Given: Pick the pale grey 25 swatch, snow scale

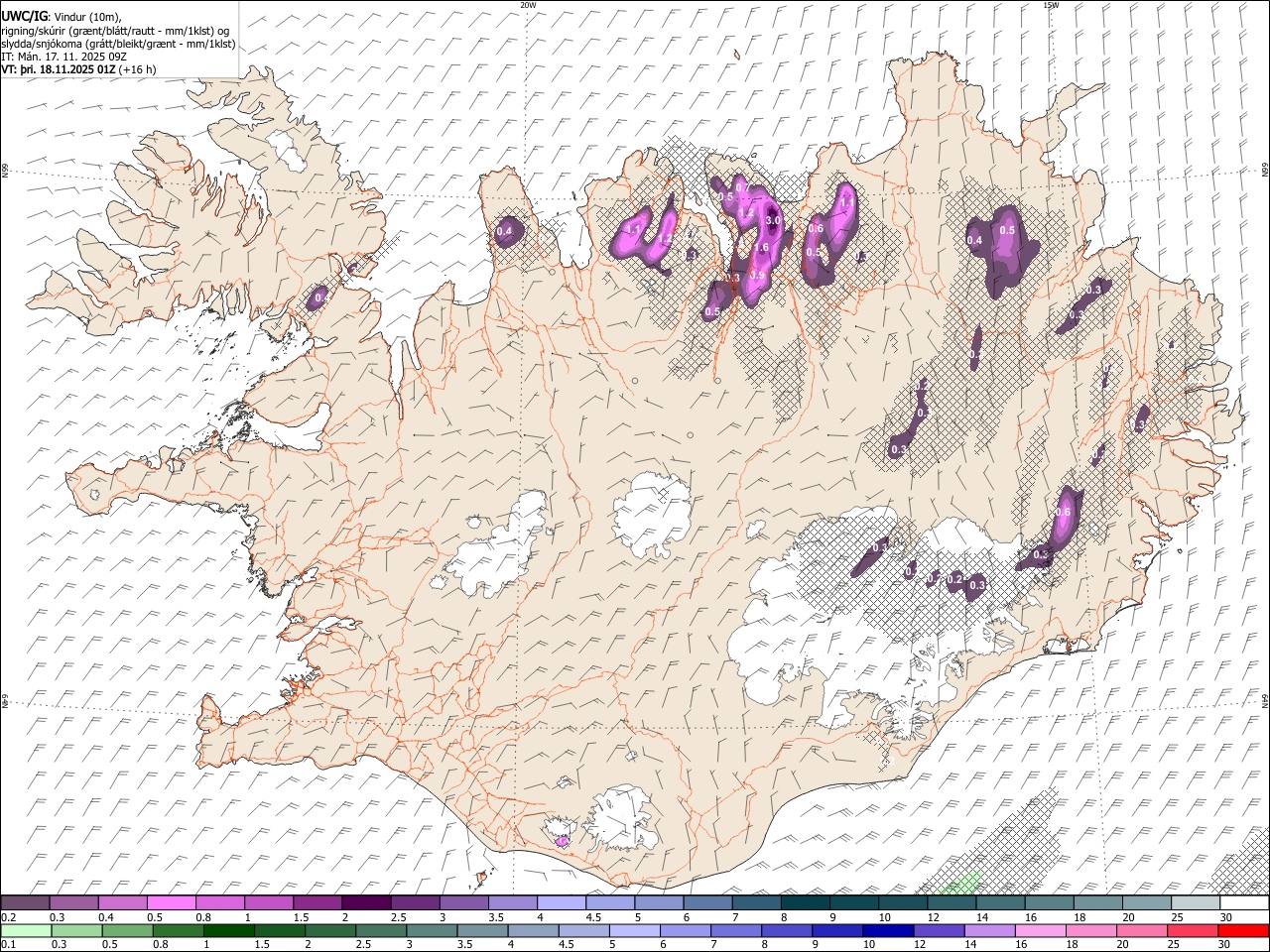Looking at the screenshot, I should 1196,903.
